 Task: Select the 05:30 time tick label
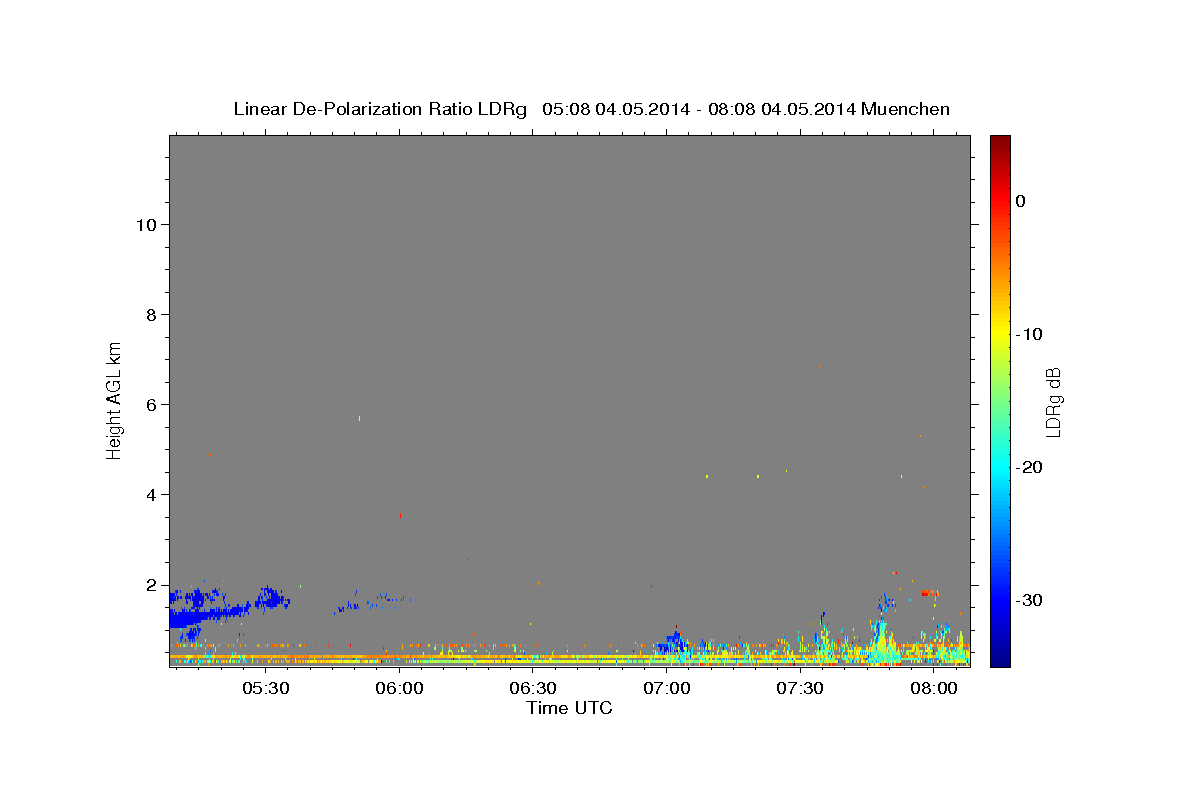click(x=268, y=688)
